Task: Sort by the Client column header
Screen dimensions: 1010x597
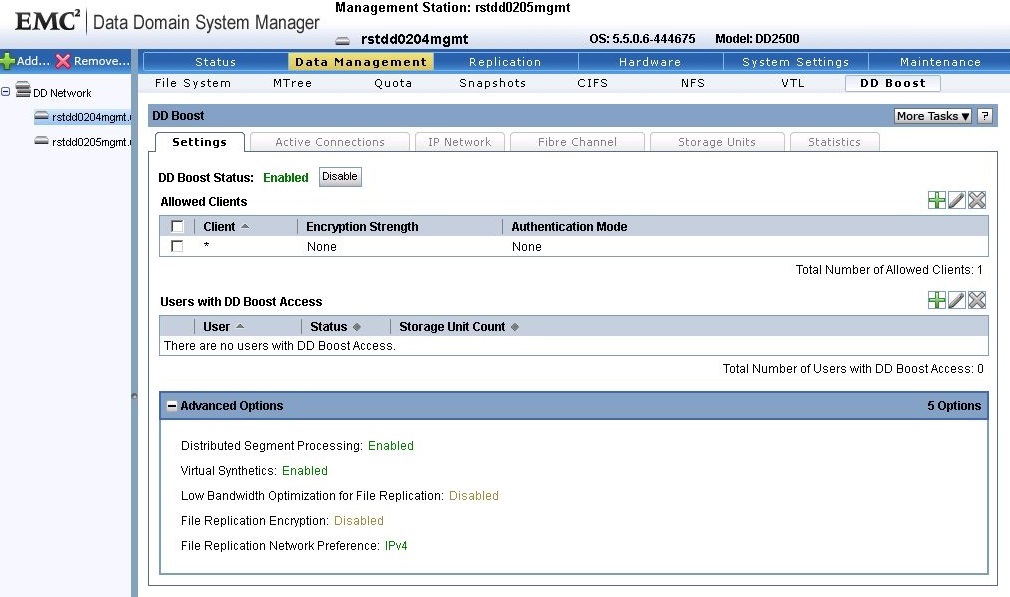Action: point(218,226)
